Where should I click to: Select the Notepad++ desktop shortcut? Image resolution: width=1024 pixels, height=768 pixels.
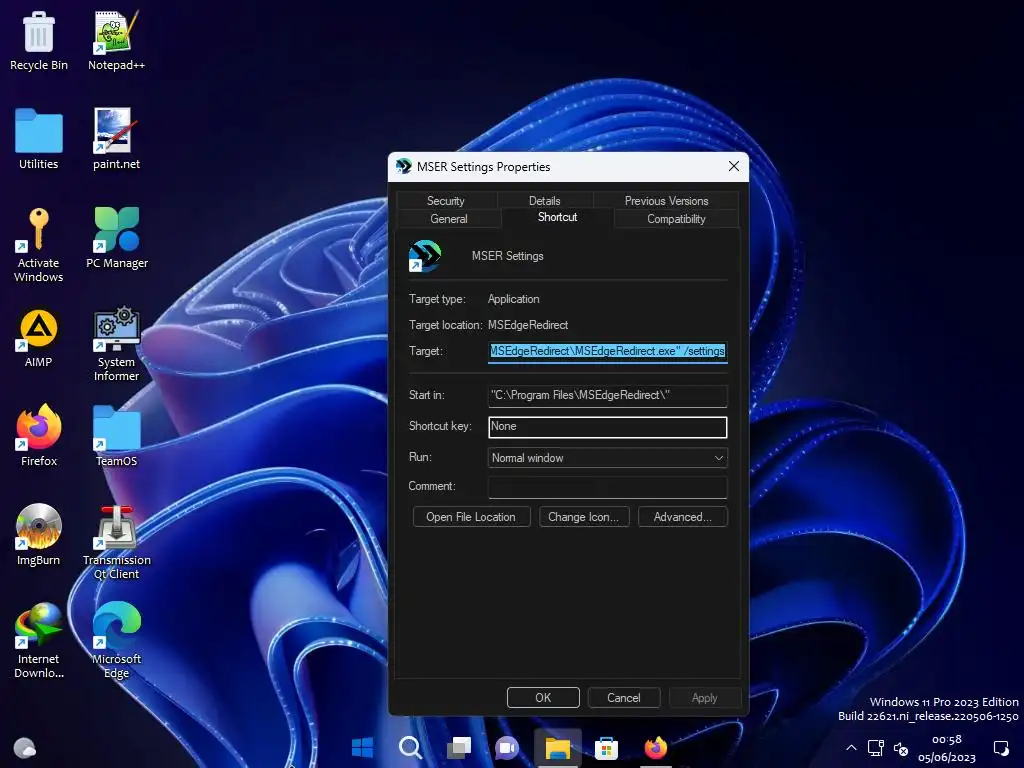tap(116, 40)
